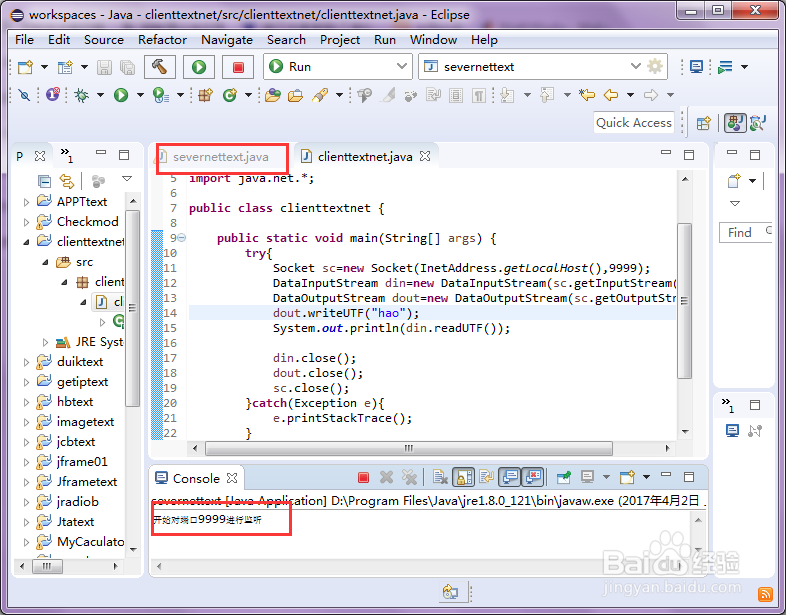Toggle show console on standard output change

click(510, 477)
